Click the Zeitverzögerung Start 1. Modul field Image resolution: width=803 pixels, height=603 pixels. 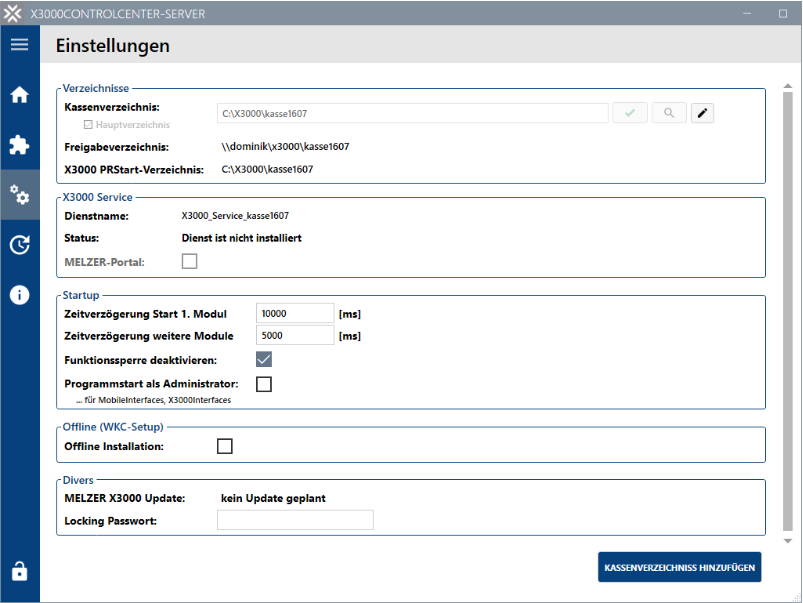coord(295,314)
